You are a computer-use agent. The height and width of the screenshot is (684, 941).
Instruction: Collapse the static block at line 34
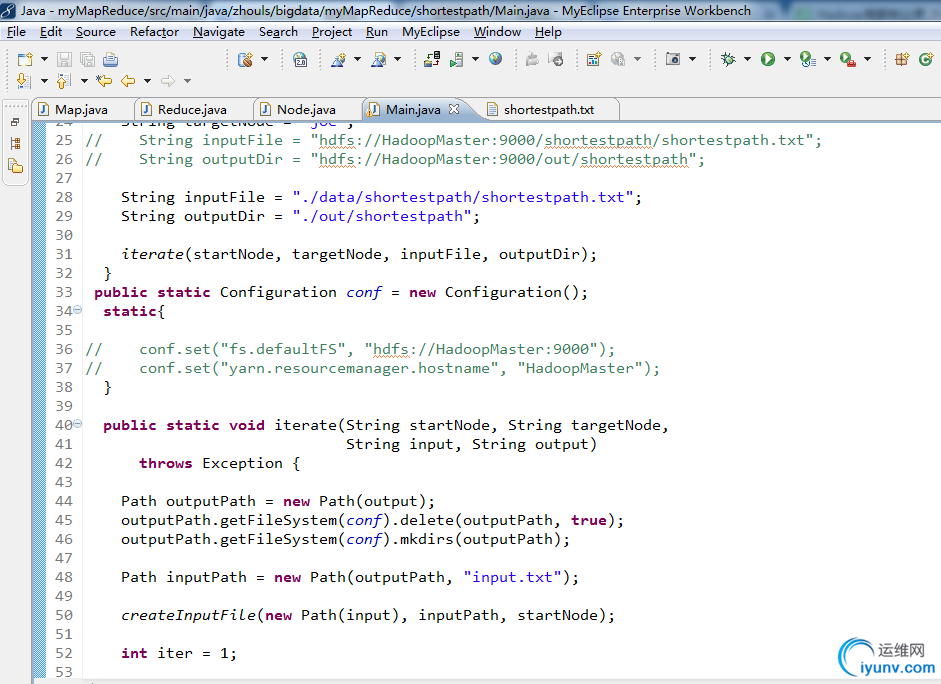point(77,310)
